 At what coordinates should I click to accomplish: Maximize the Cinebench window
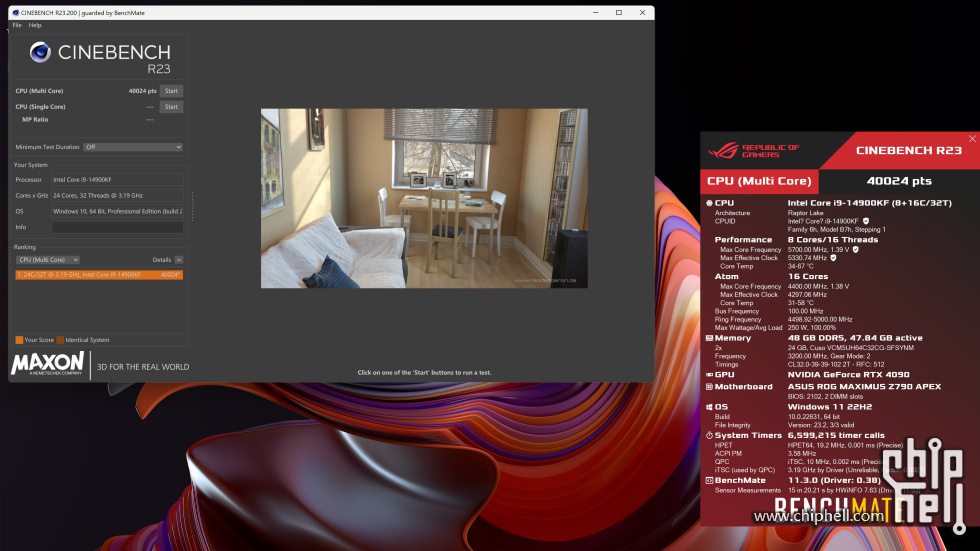619,12
